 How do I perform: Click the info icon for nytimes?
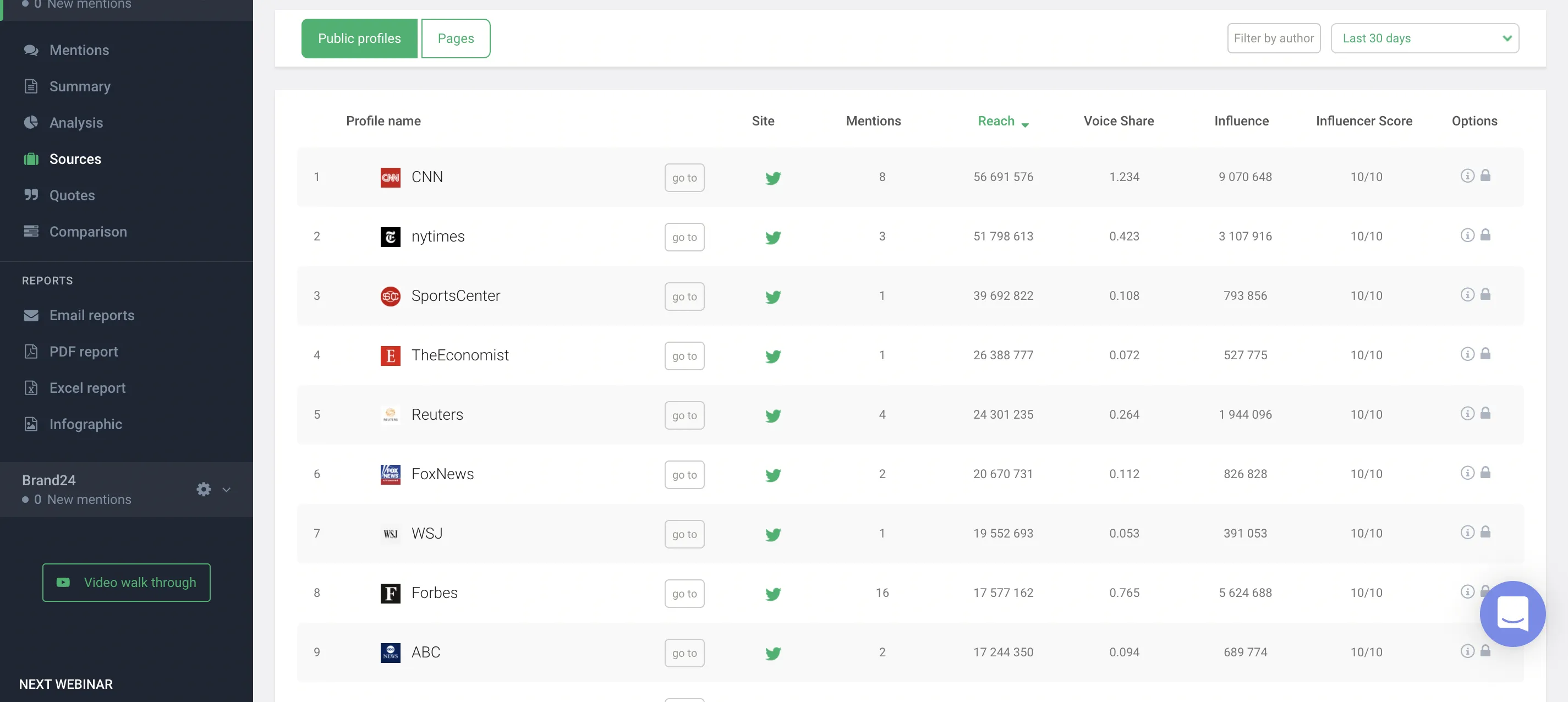click(x=1467, y=235)
